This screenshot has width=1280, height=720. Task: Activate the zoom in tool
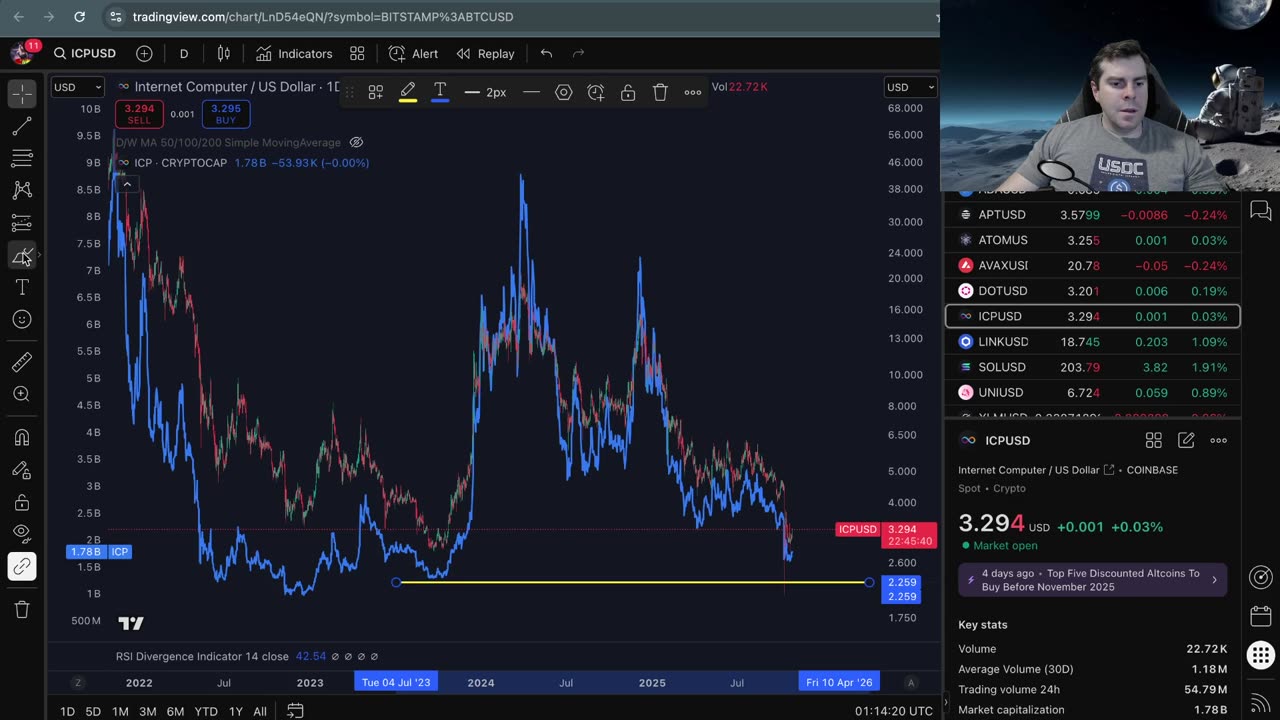click(x=22, y=394)
